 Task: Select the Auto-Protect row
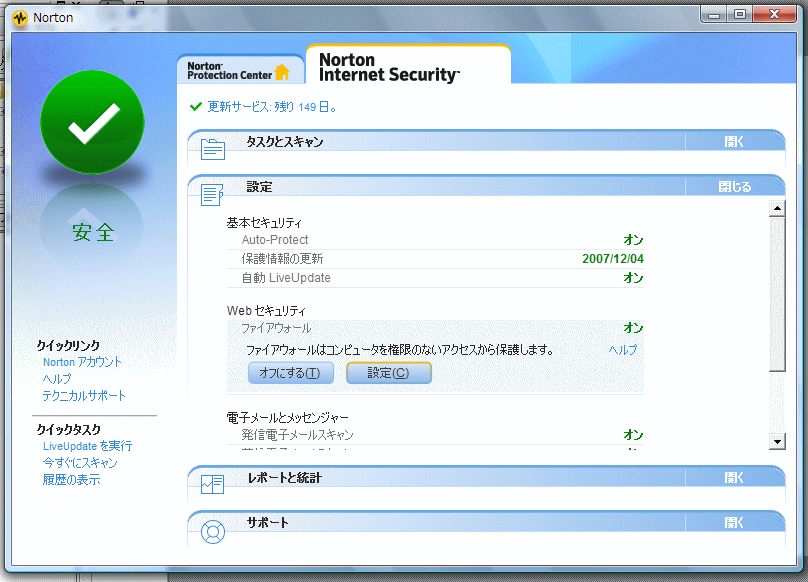[x=435, y=240]
